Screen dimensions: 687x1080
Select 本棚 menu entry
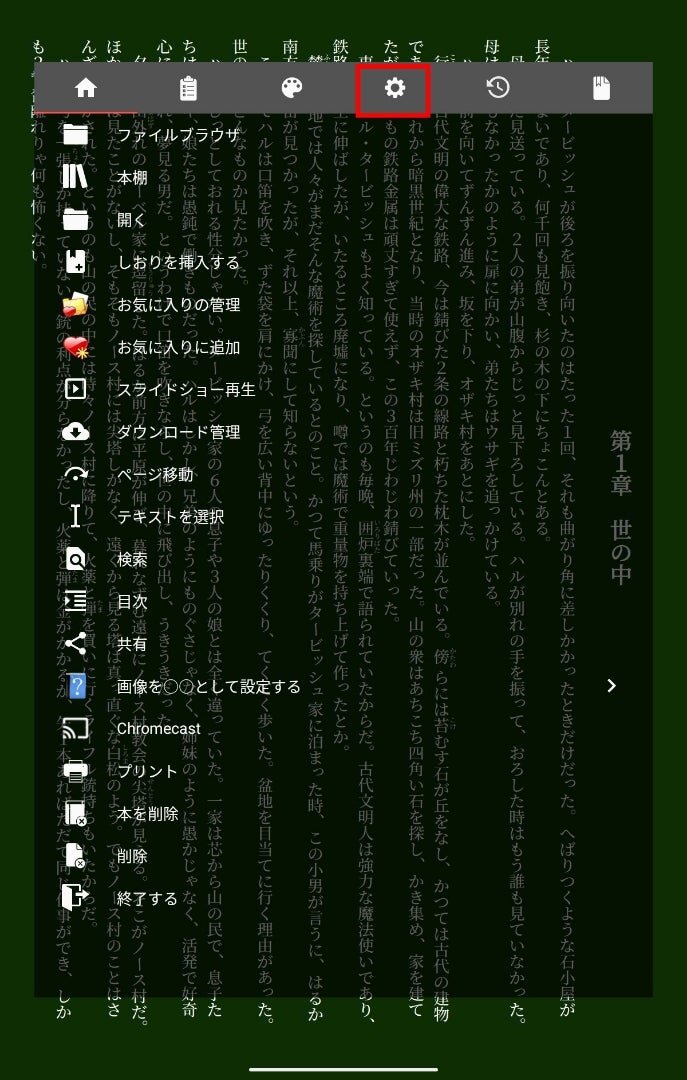point(132,178)
